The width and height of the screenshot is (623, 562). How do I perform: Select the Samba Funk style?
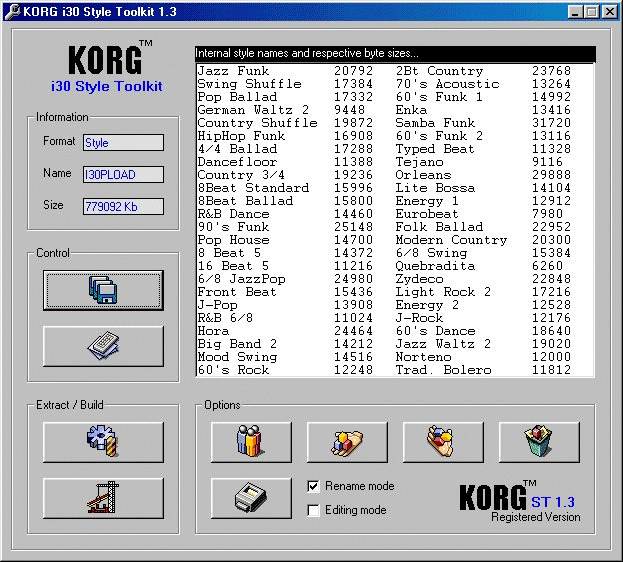pyautogui.click(x=435, y=123)
